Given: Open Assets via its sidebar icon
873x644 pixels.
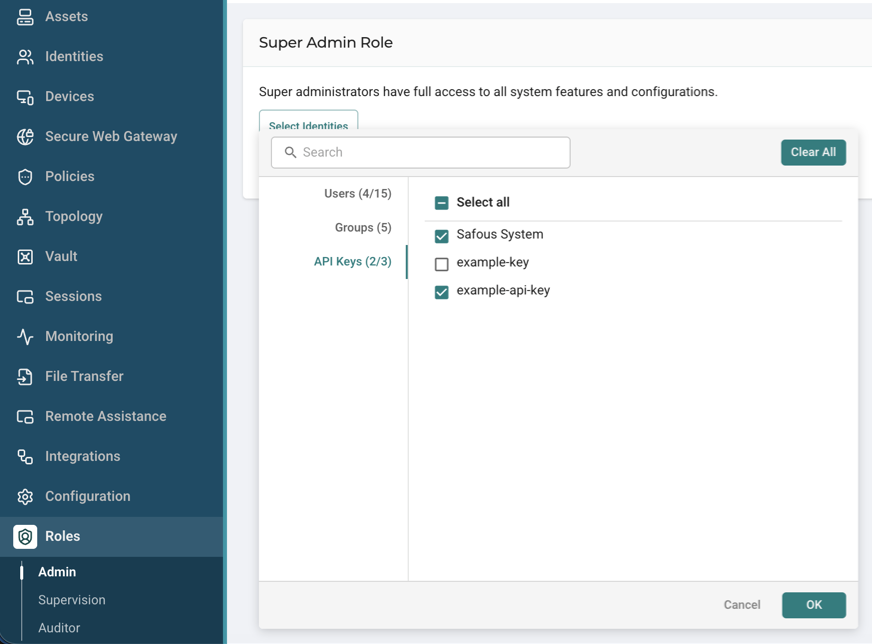Looking at the screenshot, I should pyautogui.click(x=25, y=17).
